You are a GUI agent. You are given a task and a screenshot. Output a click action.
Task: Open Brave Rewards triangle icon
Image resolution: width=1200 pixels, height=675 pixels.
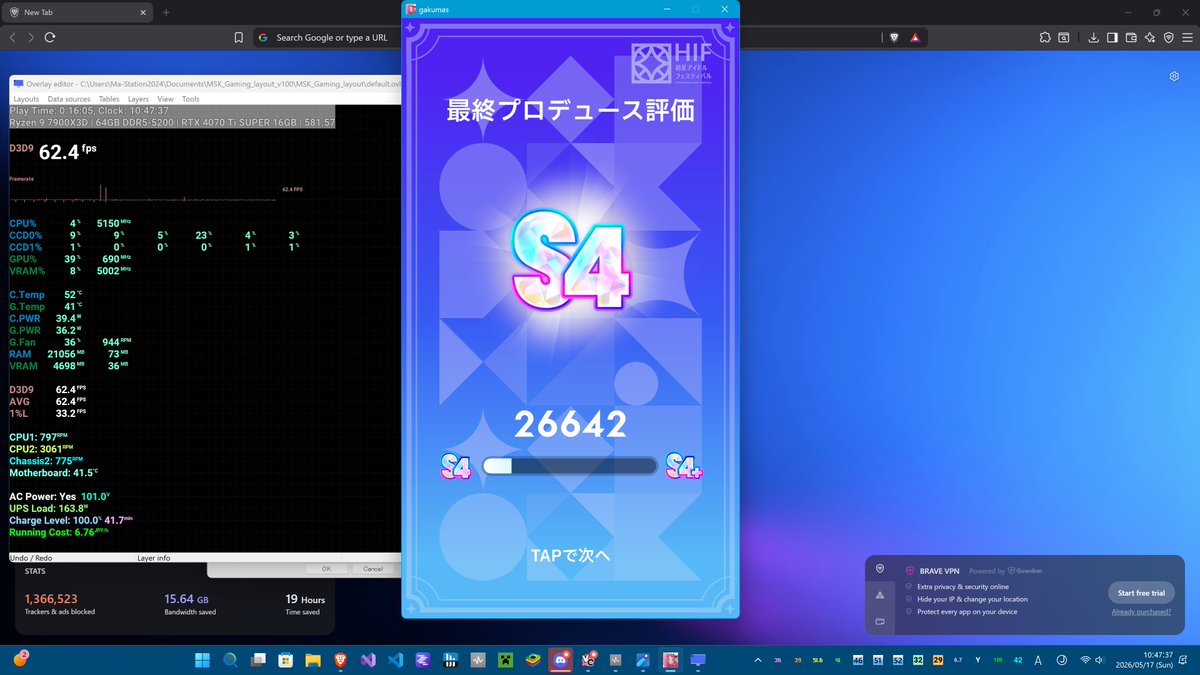pyautogui.click(x=914, y=37)
